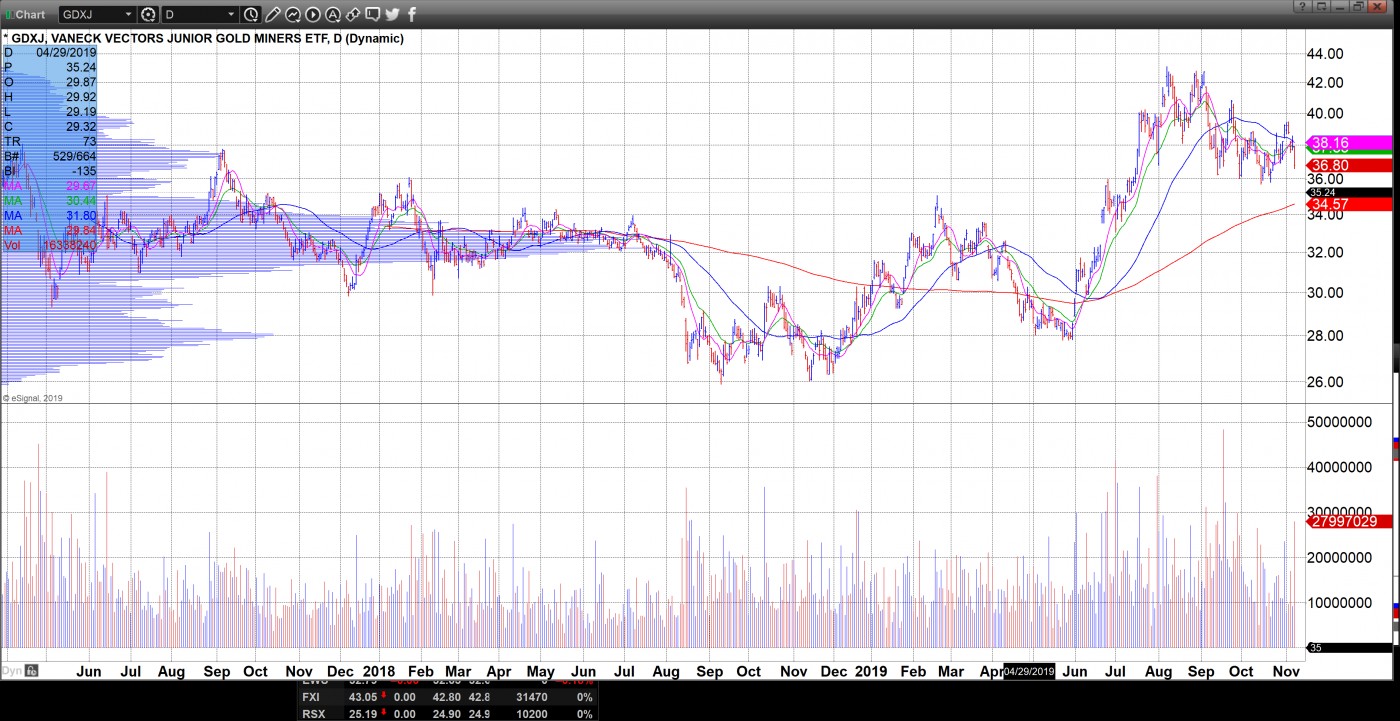Click the blue MA value 31.80
The height and width of the screenshot is (721, 1400).
pyautogui.click(x=81, y=216)
